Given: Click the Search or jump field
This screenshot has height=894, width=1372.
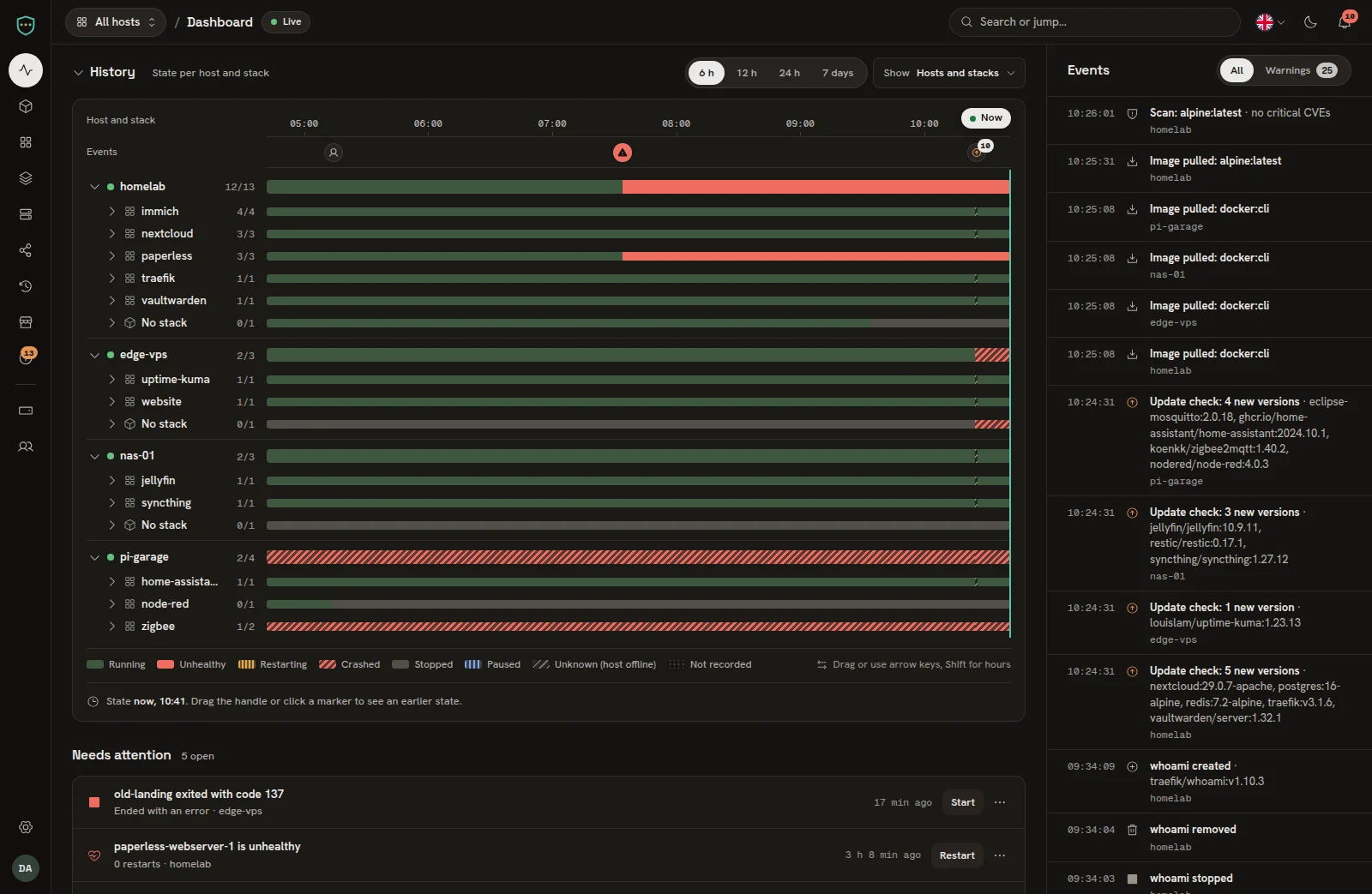Looking at the screenshot, I should click(x=1095, y=22).
